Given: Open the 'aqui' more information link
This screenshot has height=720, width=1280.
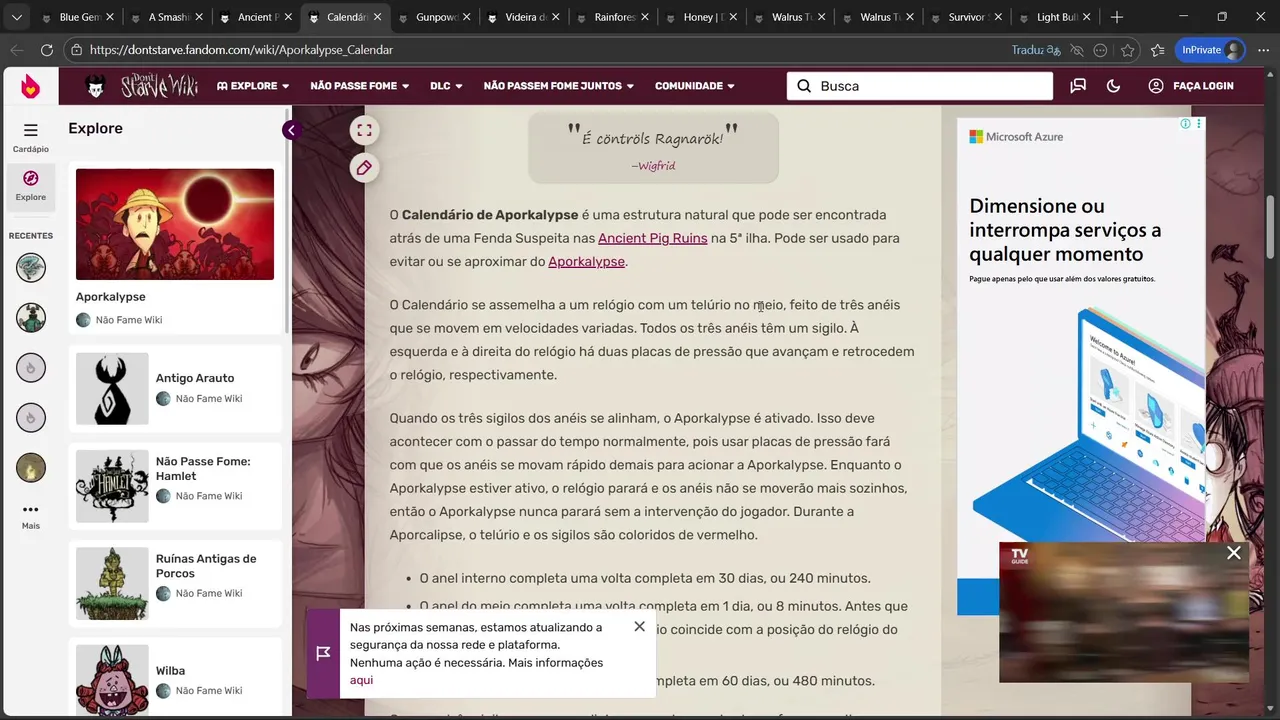Looking at the screenshot, I should tap(361, 680).
